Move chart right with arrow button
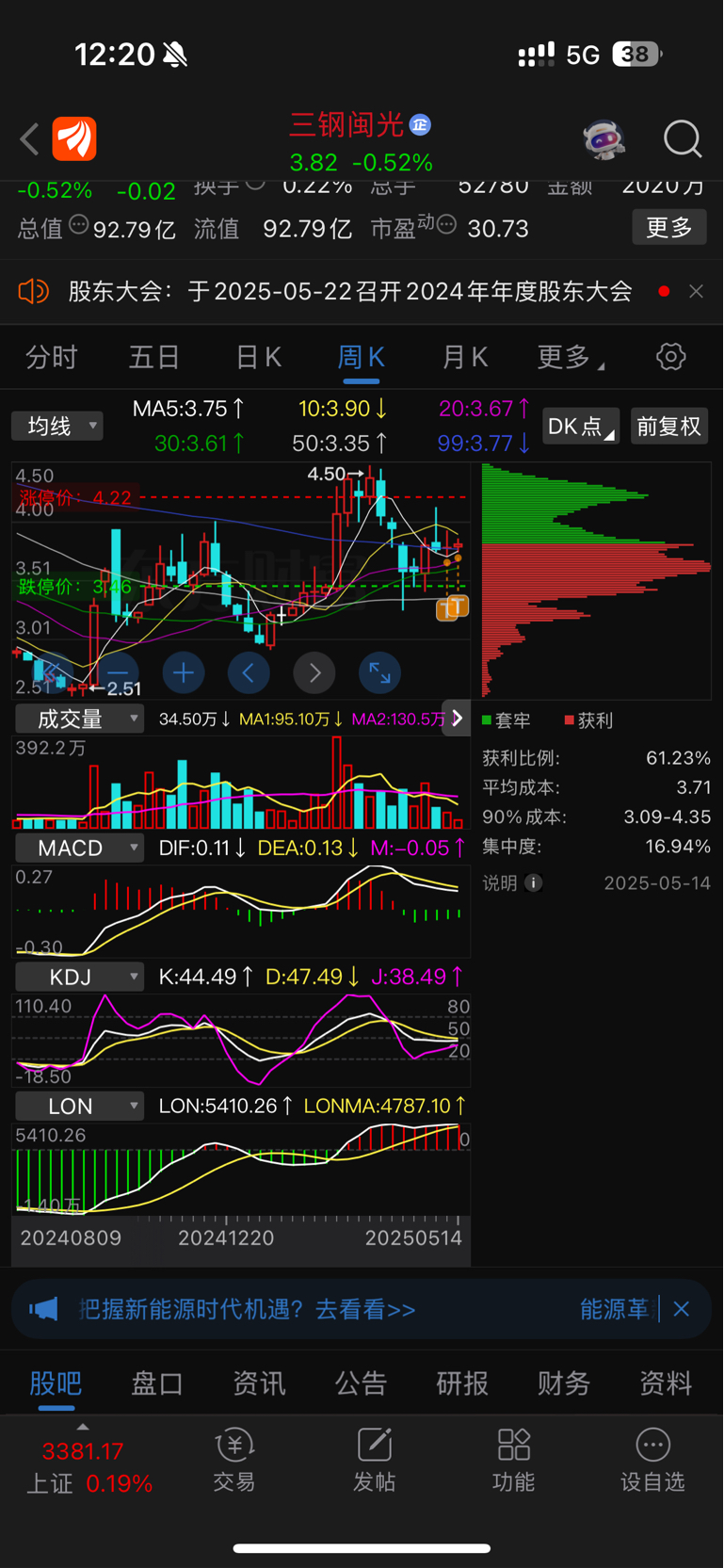 314,672
